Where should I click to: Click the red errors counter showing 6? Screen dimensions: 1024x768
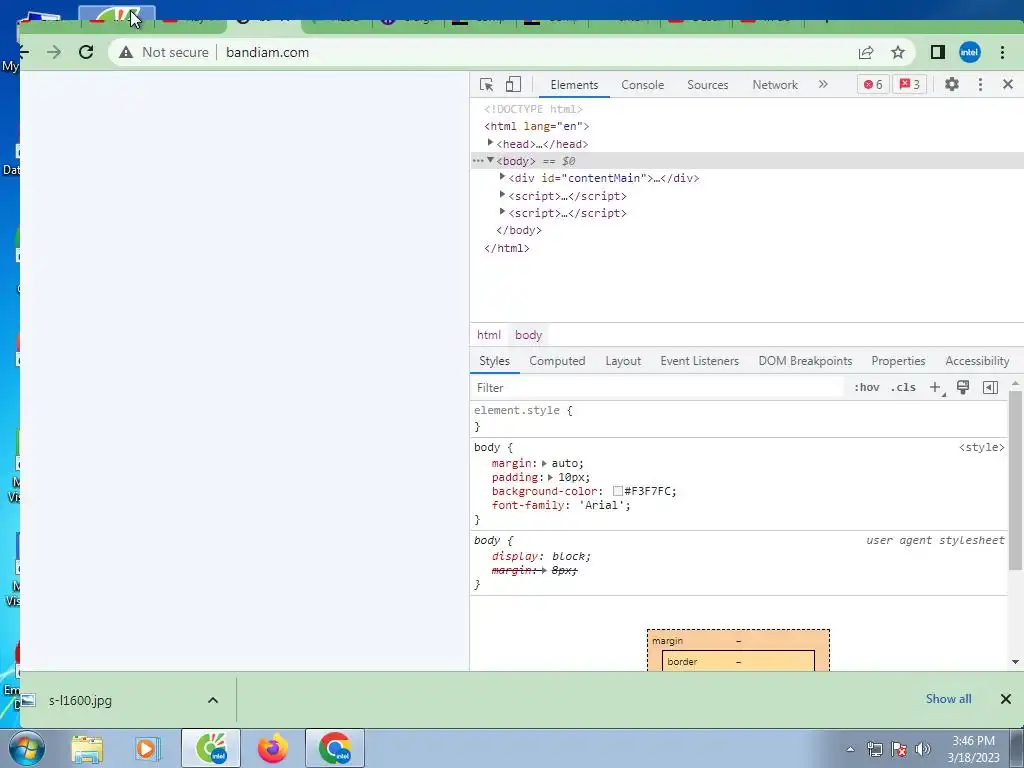coord(873,84)
